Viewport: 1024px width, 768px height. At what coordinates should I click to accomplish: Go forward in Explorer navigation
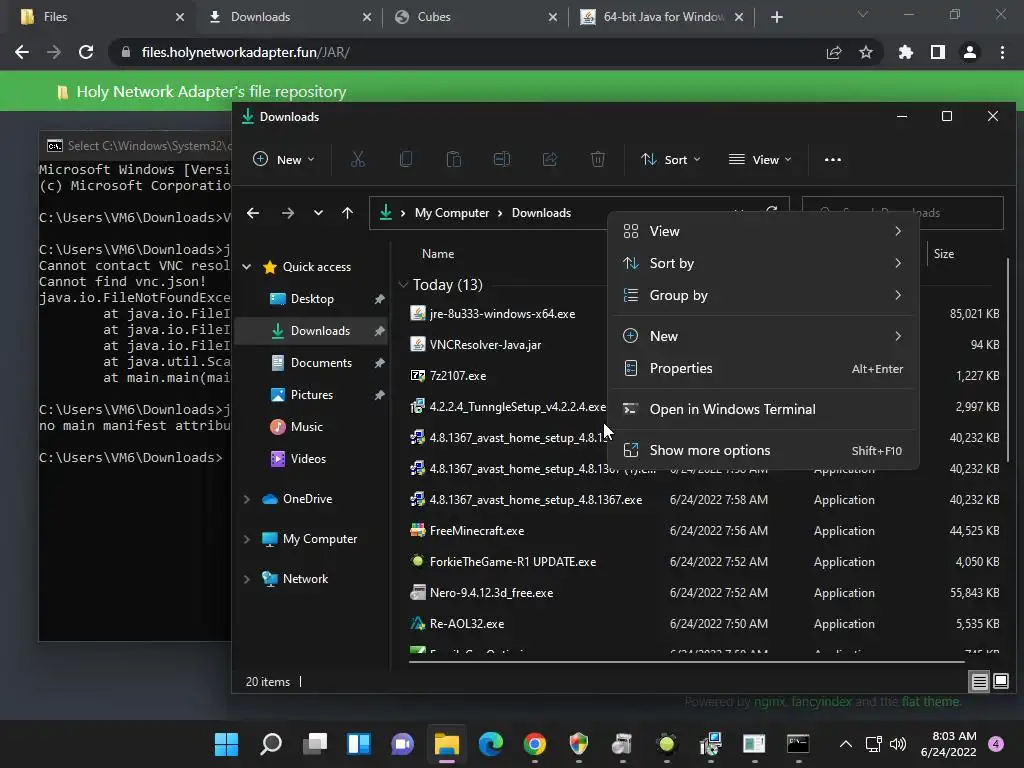287,213
